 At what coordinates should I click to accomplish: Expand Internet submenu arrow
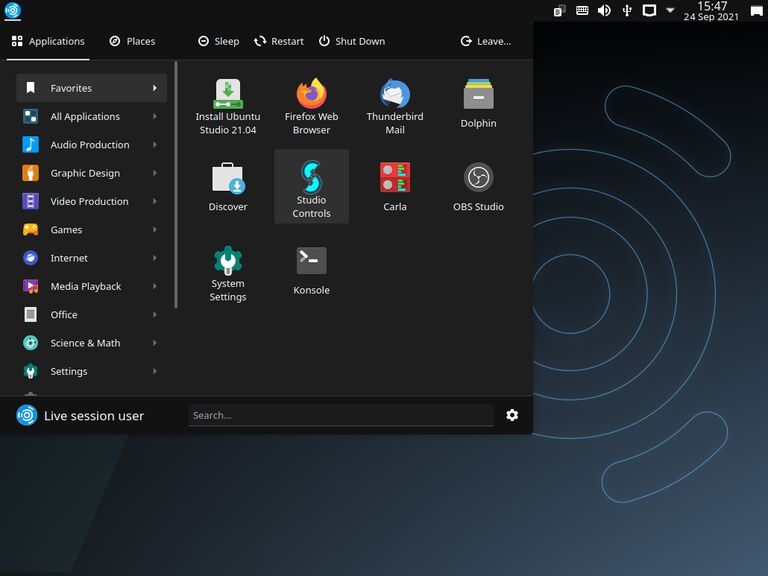tap(155, 258)
